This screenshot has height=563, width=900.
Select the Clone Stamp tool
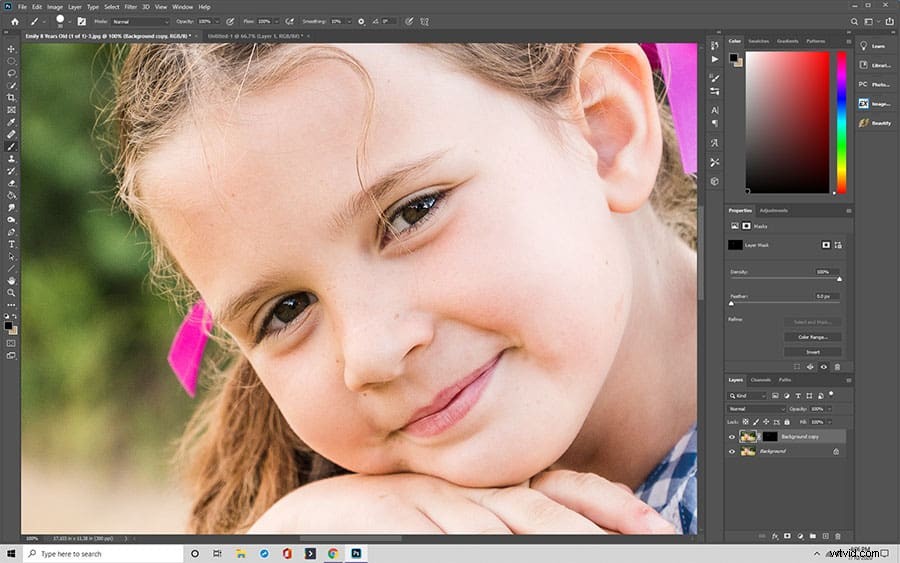(11, 159)
